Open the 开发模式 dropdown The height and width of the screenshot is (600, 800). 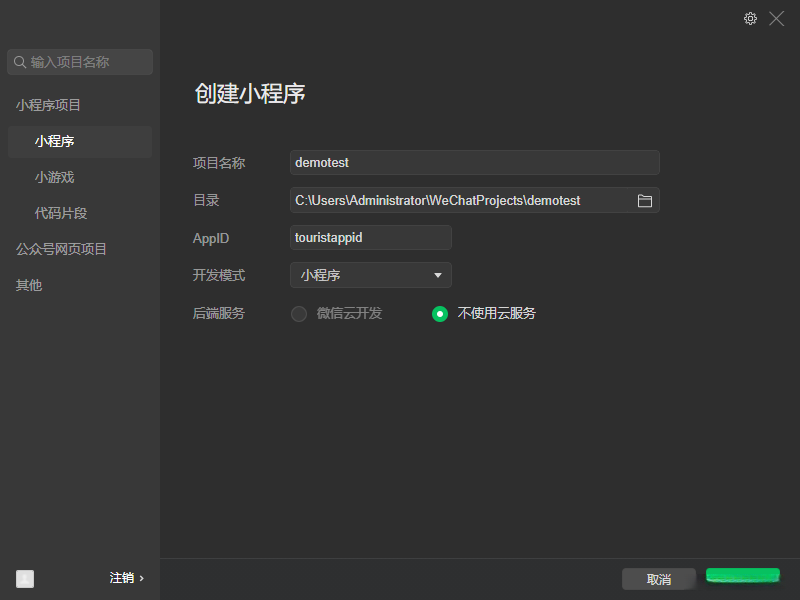(370, 274)
